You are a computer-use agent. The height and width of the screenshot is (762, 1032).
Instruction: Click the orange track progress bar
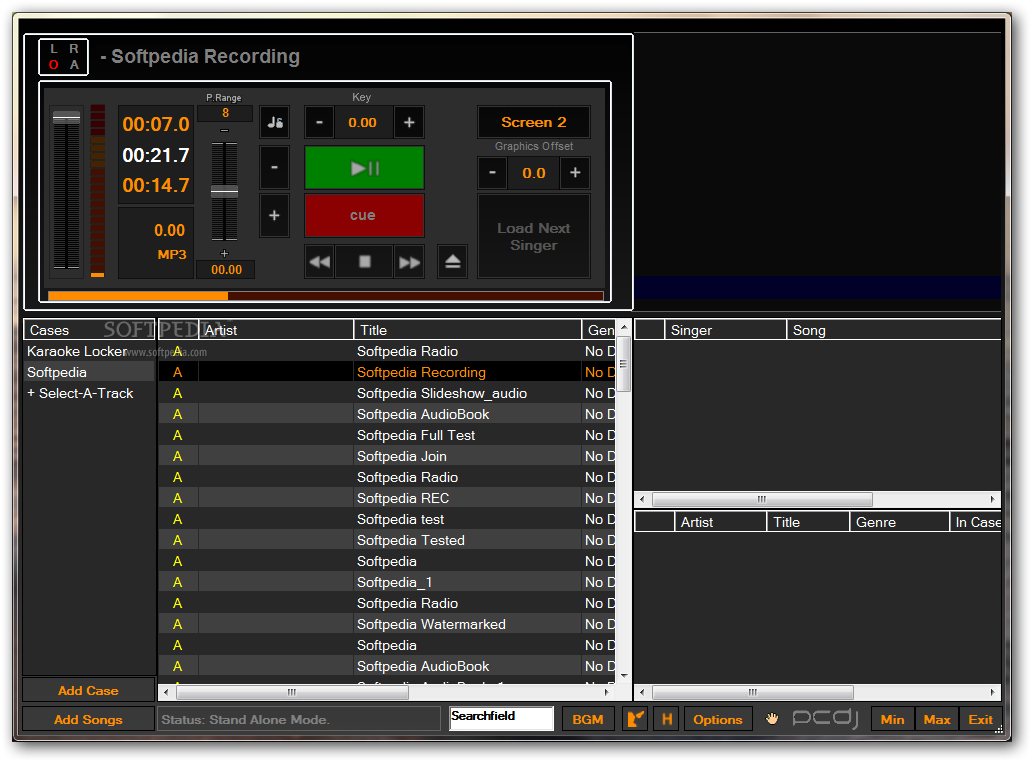[x=326, y=295]
